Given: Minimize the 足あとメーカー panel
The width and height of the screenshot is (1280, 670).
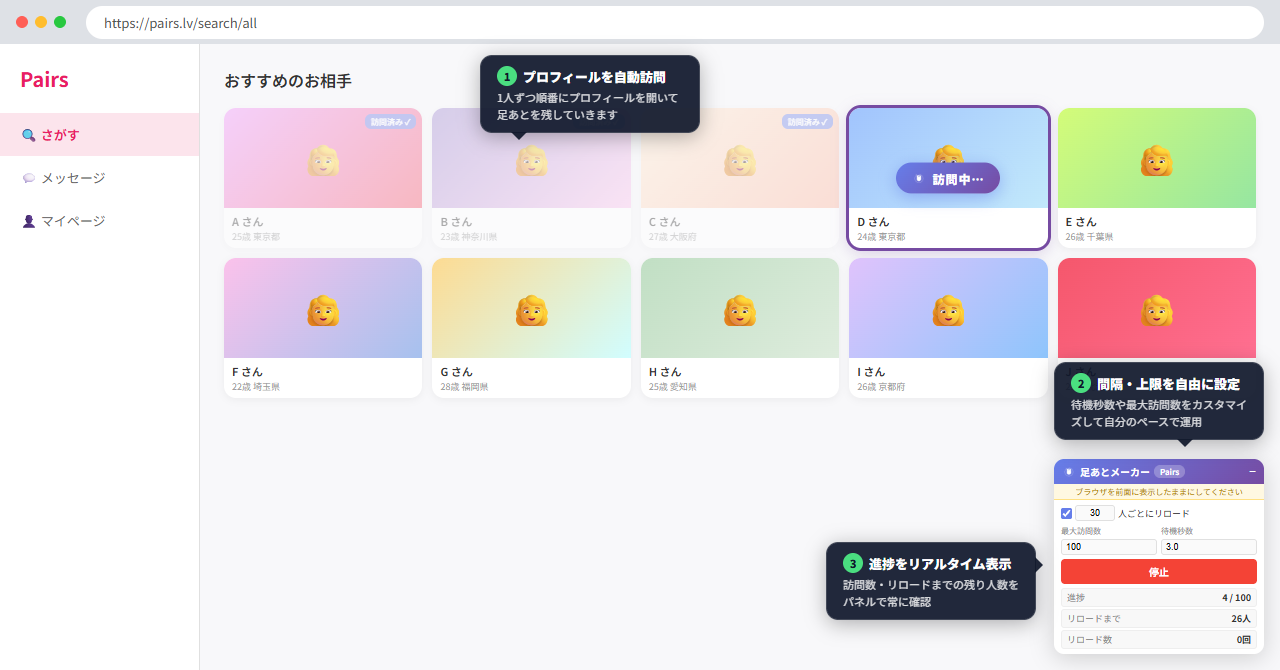Looking at the screenshot, I should pos(1253,471).
